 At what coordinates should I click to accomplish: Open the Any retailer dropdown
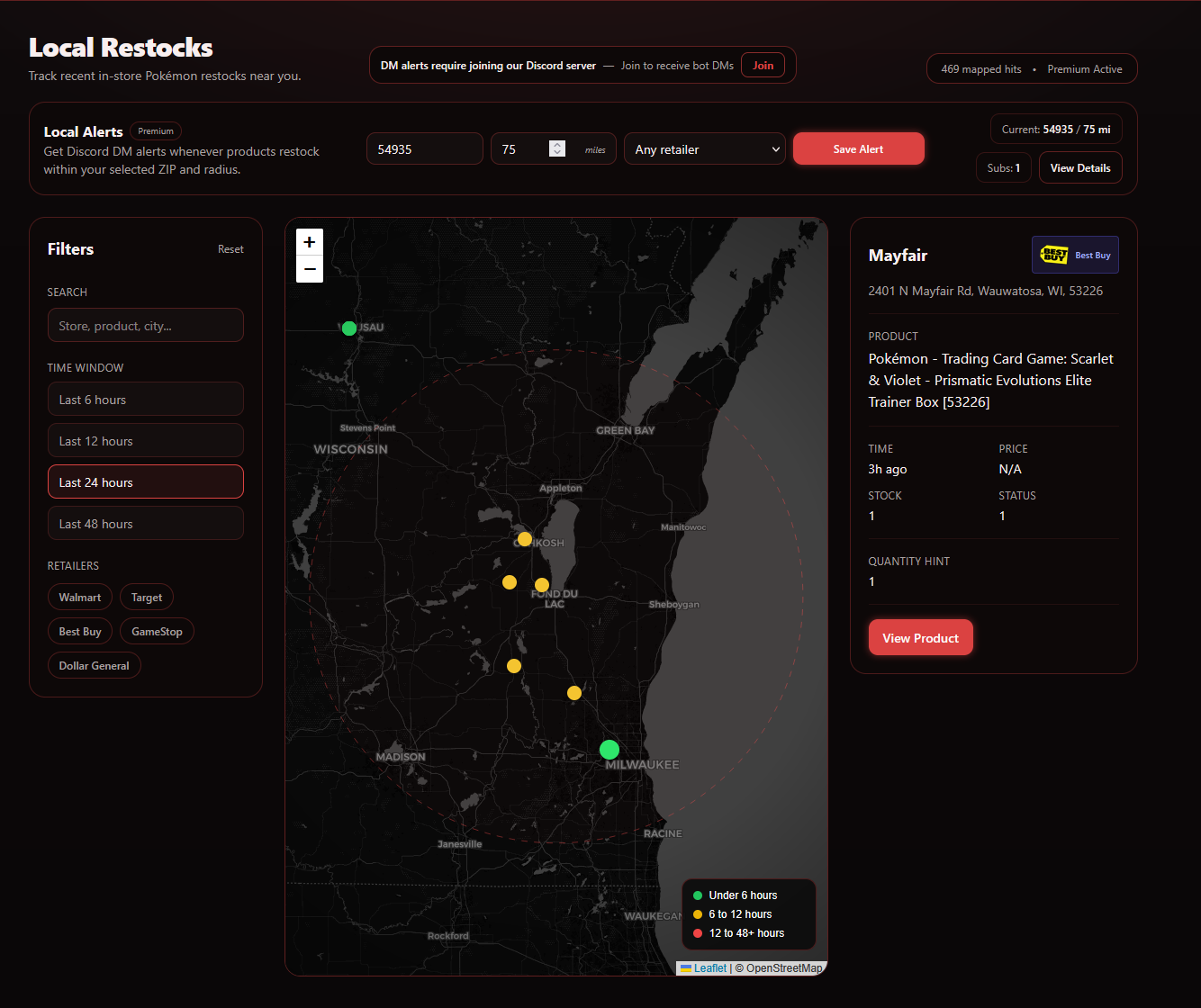[x=705, y=149]
